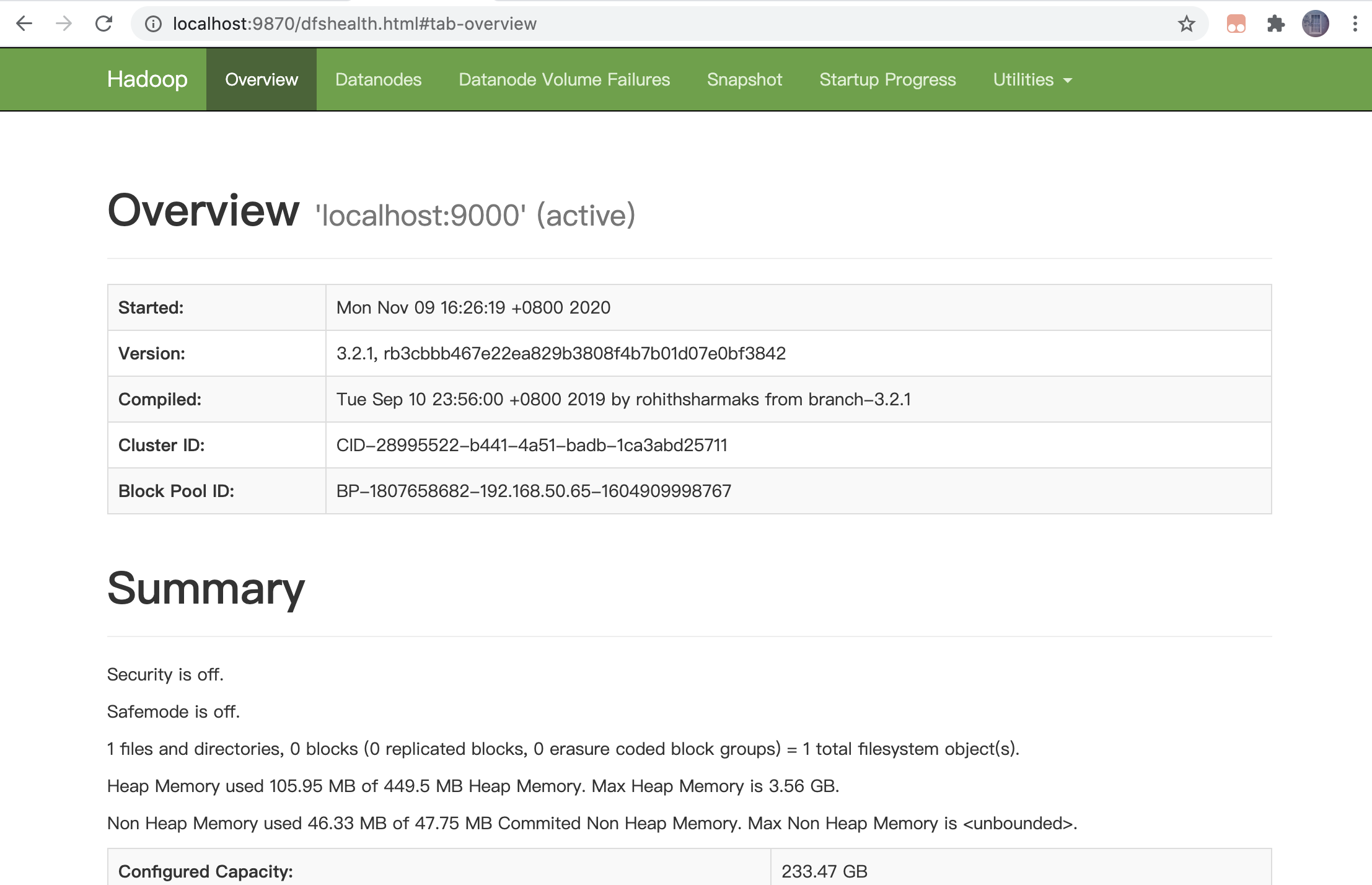
Task: Expand the Utilities dropdown menu
Action: pos(1032,79)
